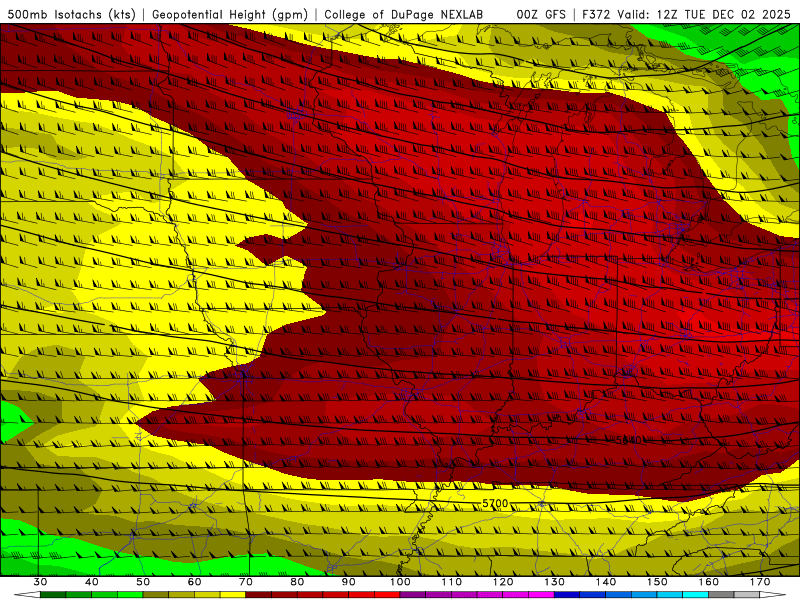The height and width of the screenshot is (600, 800).
Task: Click the 110 value on the color scale
Action: (452, 582)
